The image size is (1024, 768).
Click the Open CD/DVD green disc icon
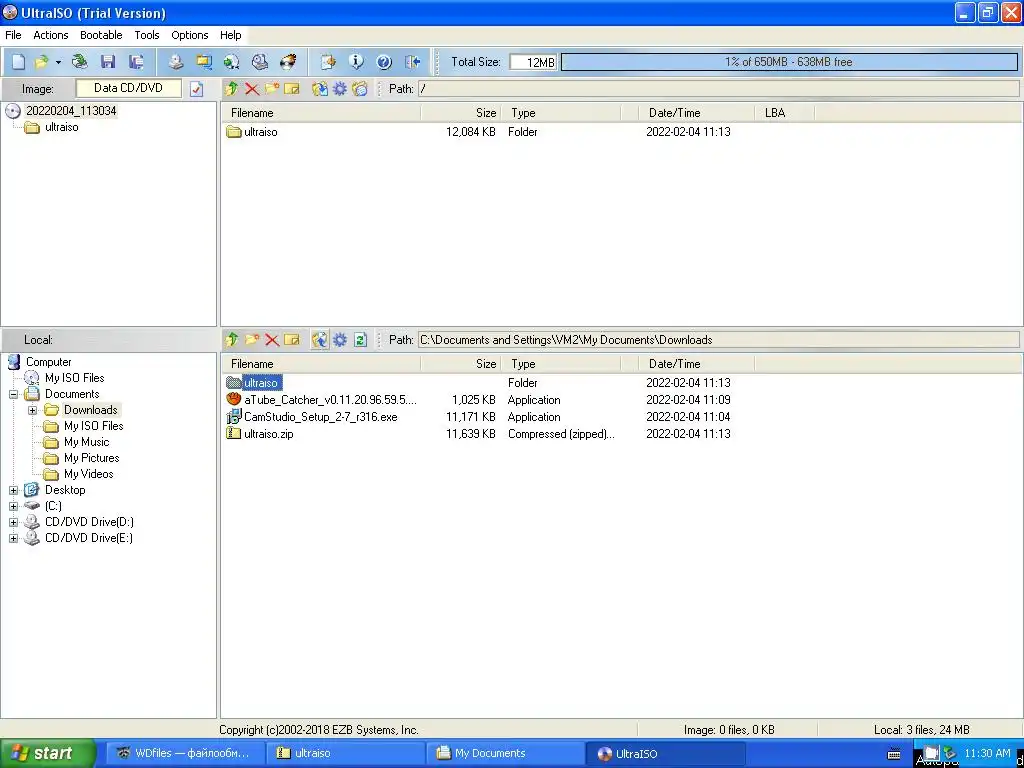point(80,62)
